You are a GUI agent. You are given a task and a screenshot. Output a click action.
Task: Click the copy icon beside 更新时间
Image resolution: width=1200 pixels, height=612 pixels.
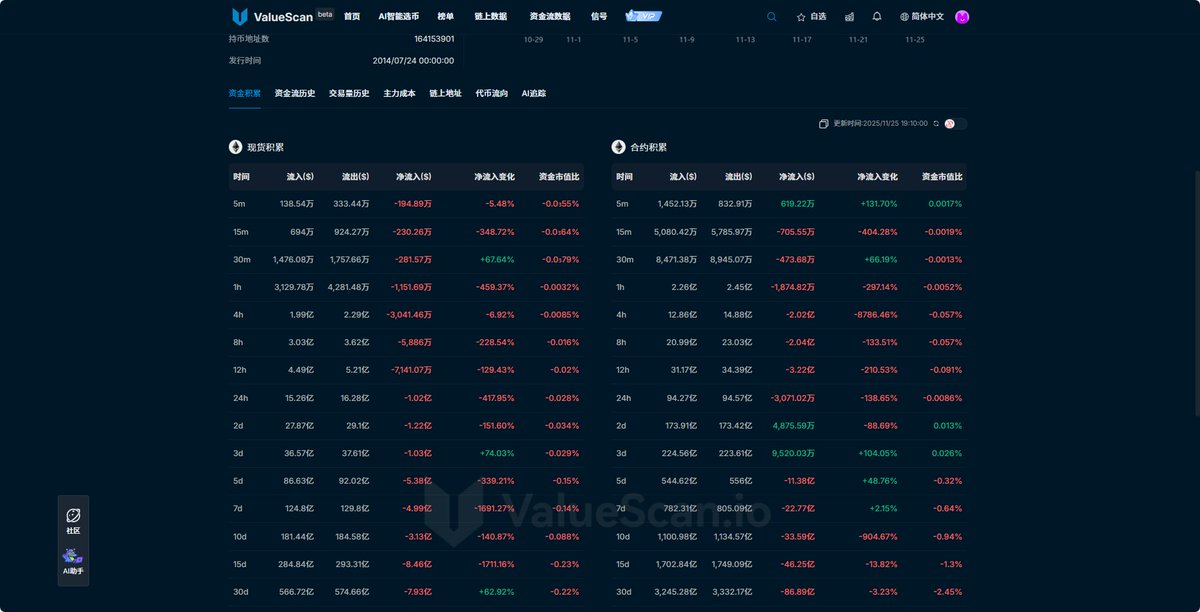pos(823,124)
